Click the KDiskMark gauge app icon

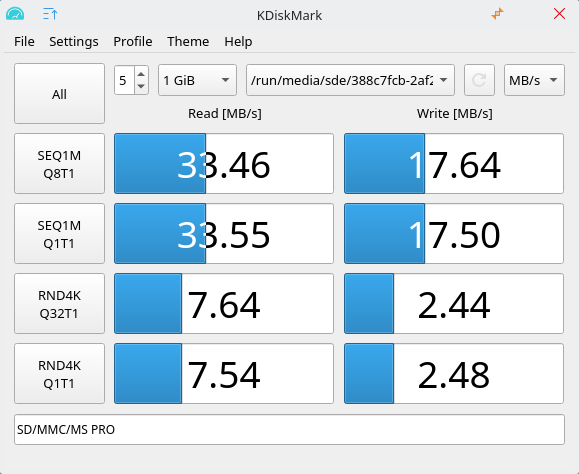pyautogui.click(x=15, y=14)
